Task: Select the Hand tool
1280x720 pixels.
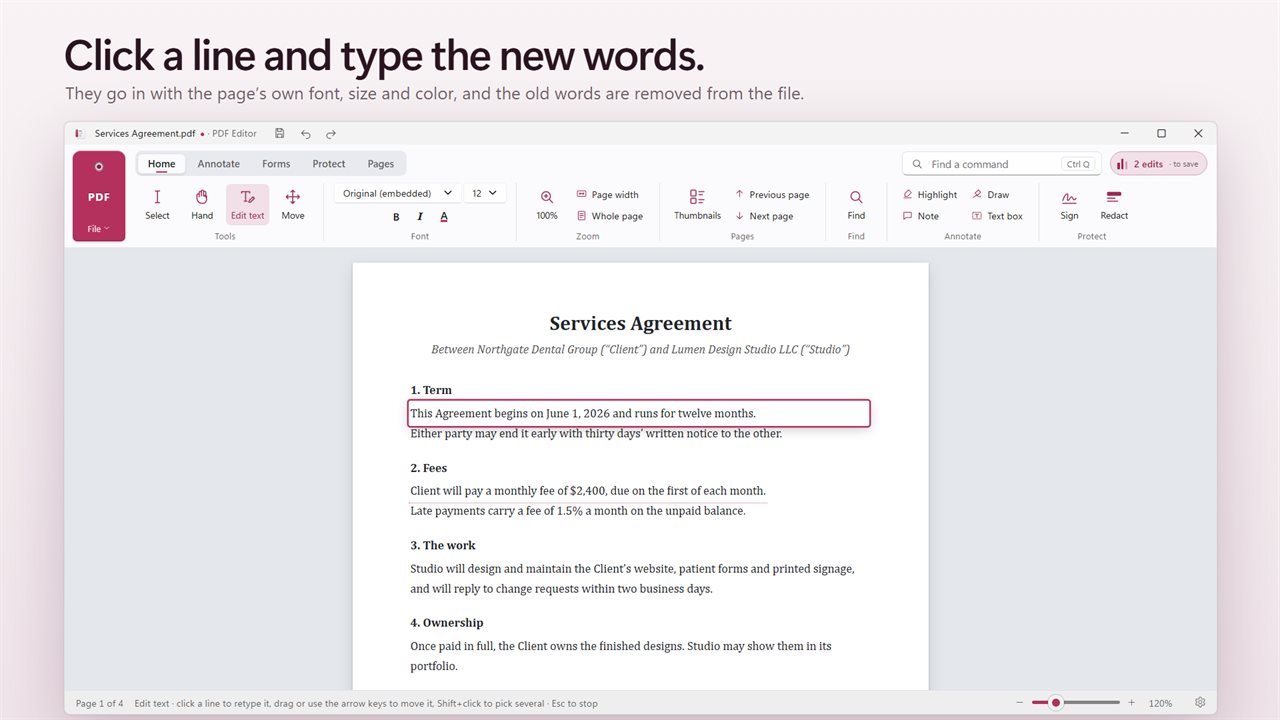Action: click(202, 204)
